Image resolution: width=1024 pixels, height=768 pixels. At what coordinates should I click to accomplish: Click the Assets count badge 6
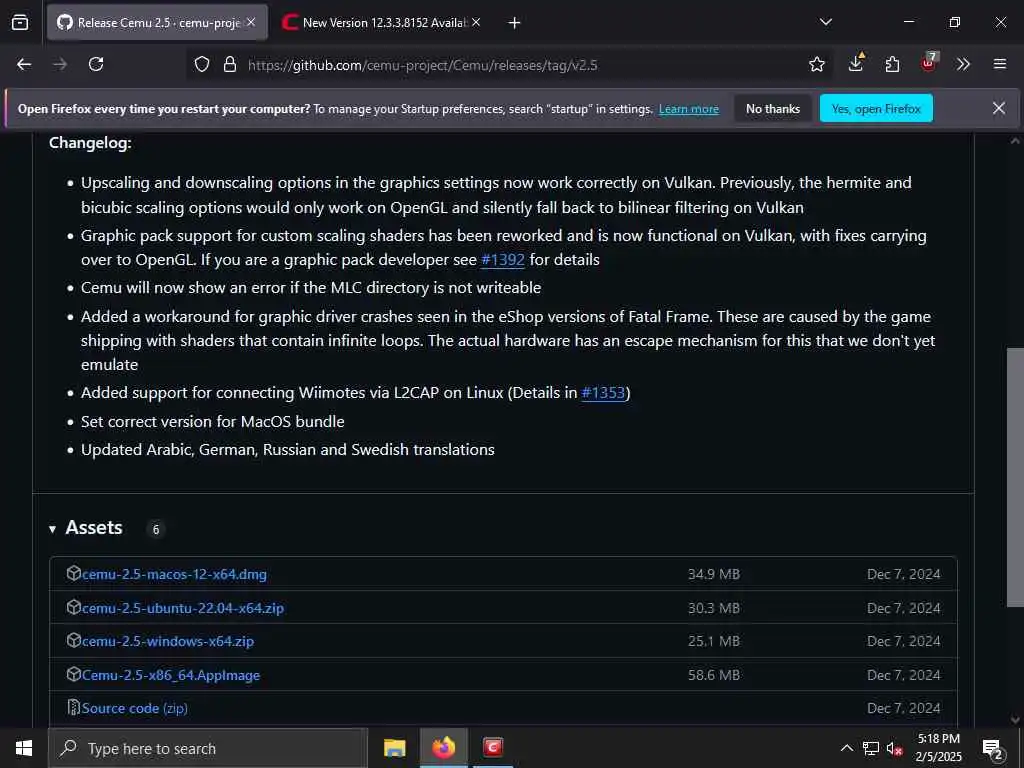[x=155, y=529]
